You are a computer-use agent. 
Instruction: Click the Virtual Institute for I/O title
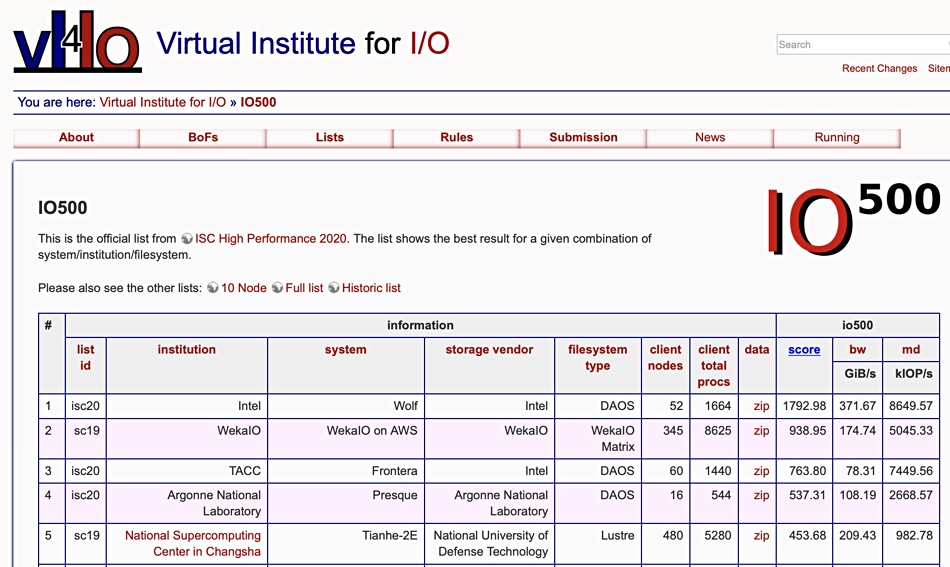tap(303, 44)
